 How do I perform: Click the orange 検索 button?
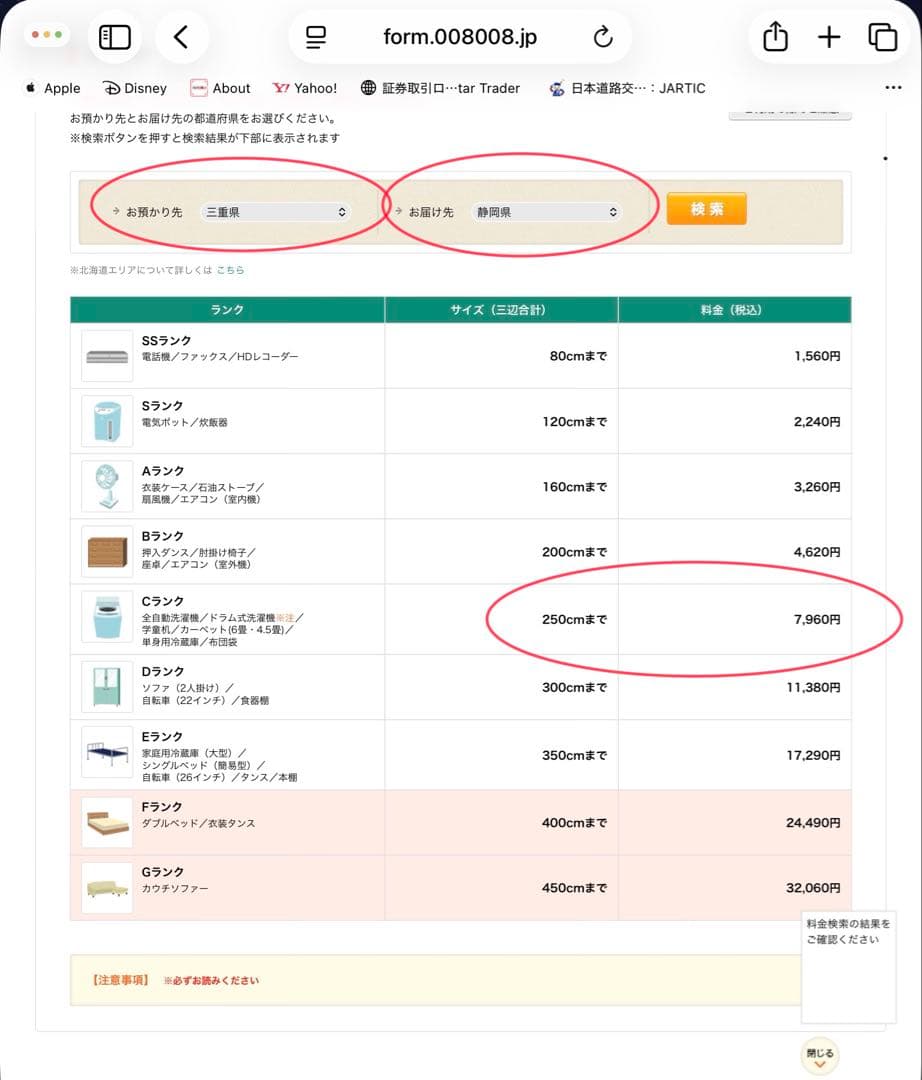coord(706,209)
